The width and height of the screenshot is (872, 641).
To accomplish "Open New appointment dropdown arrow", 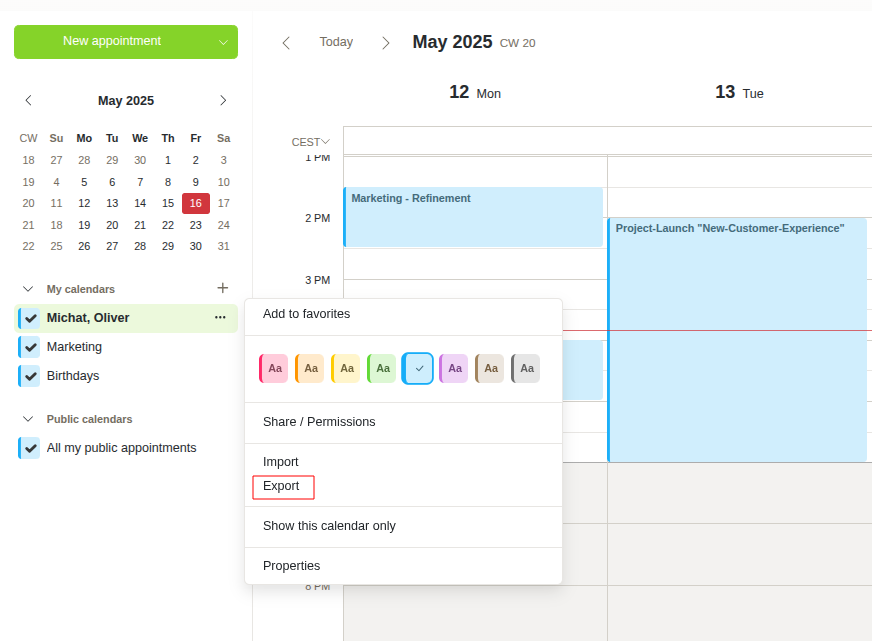I will pos(223,42).
